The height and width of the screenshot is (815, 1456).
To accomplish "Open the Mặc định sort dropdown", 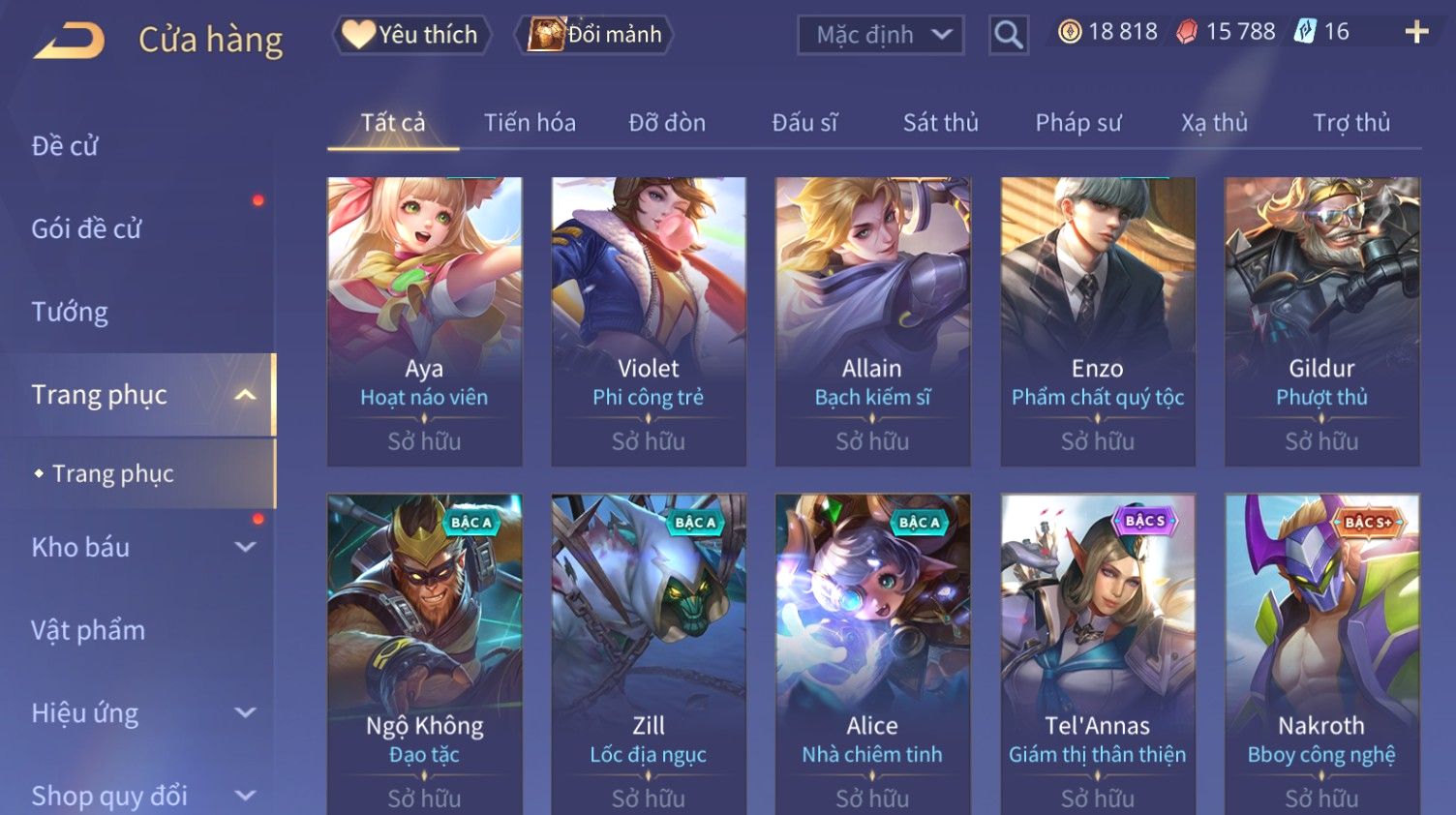I will tap(881, 35).
